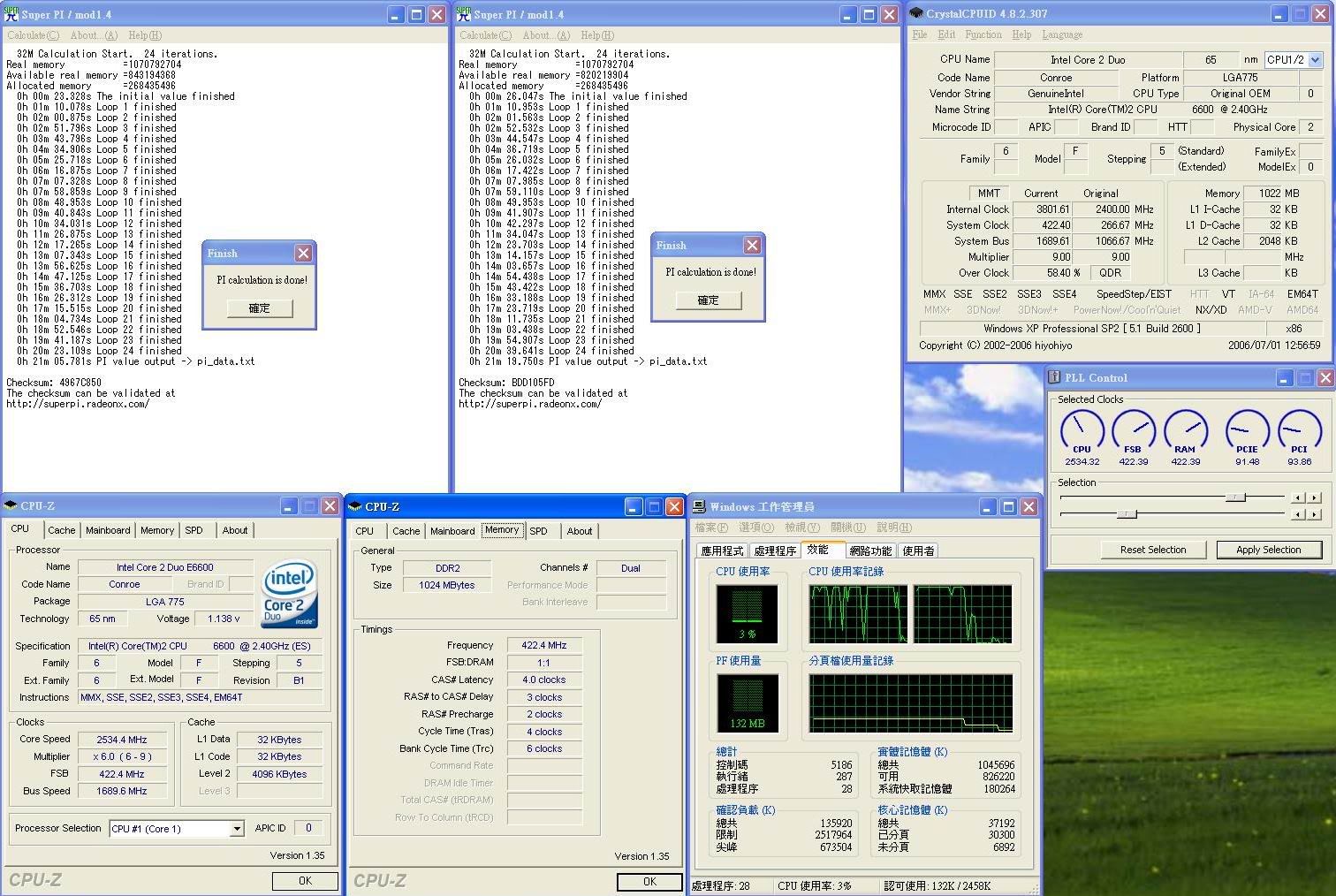This screenshot has width=1336, height=896.
Task: Click page file usage history graph
Action: point(910,703)
